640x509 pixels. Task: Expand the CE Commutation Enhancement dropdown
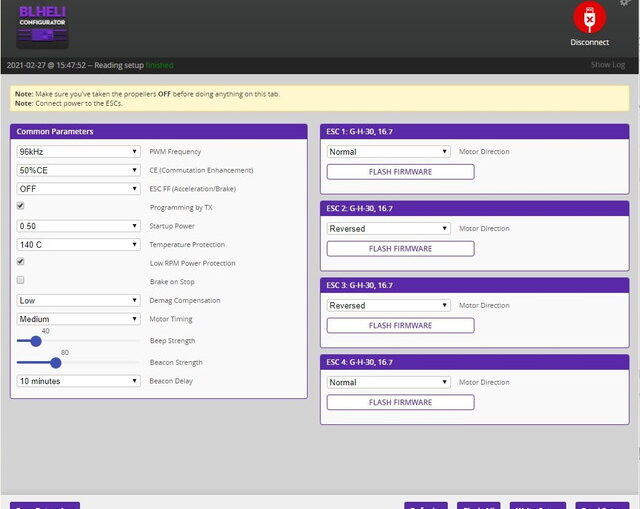pos(78,170)
